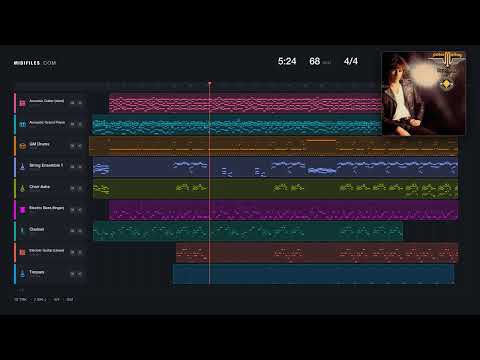The height and width of the screenshot is (360, 480).
Task: Click the 4/4 time signature display
Action: coord(351,61)
